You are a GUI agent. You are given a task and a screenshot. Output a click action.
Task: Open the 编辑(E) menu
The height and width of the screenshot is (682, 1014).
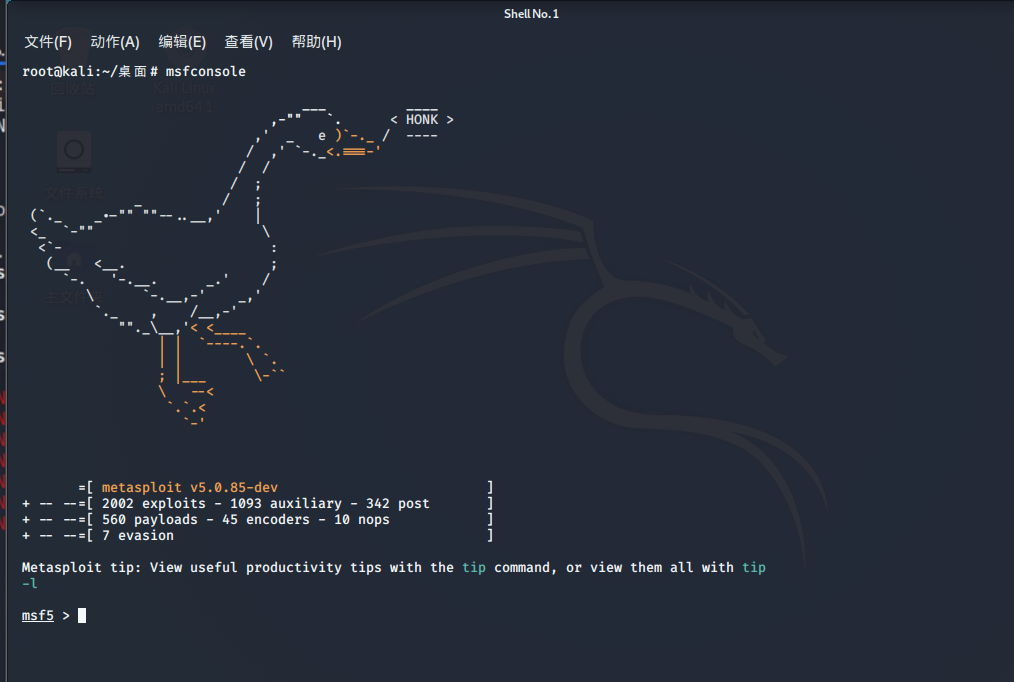182,42
